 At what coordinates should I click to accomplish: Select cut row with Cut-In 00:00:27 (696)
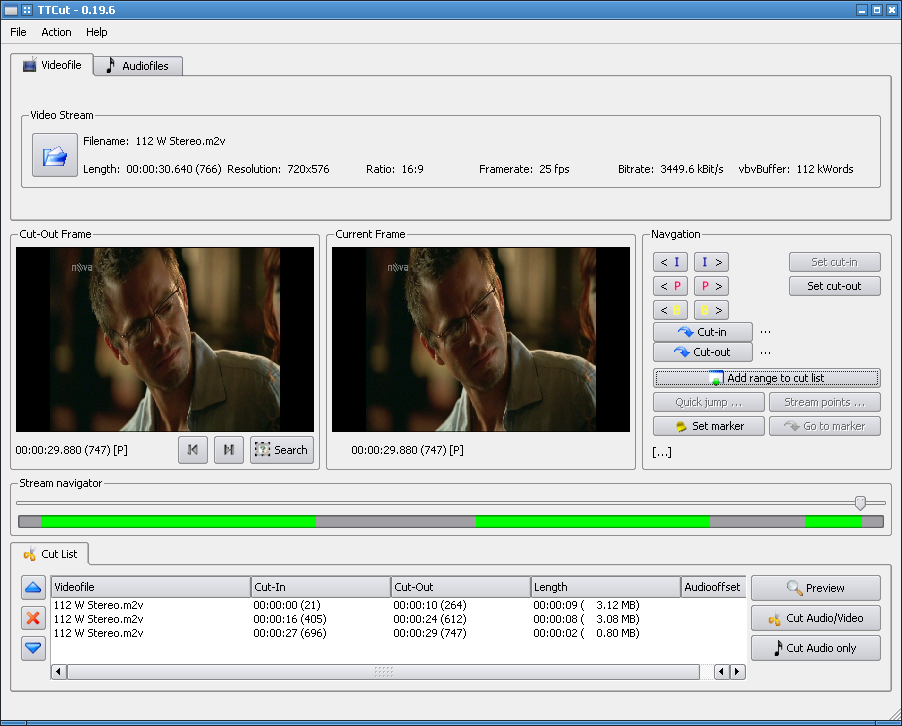[398, 633]
